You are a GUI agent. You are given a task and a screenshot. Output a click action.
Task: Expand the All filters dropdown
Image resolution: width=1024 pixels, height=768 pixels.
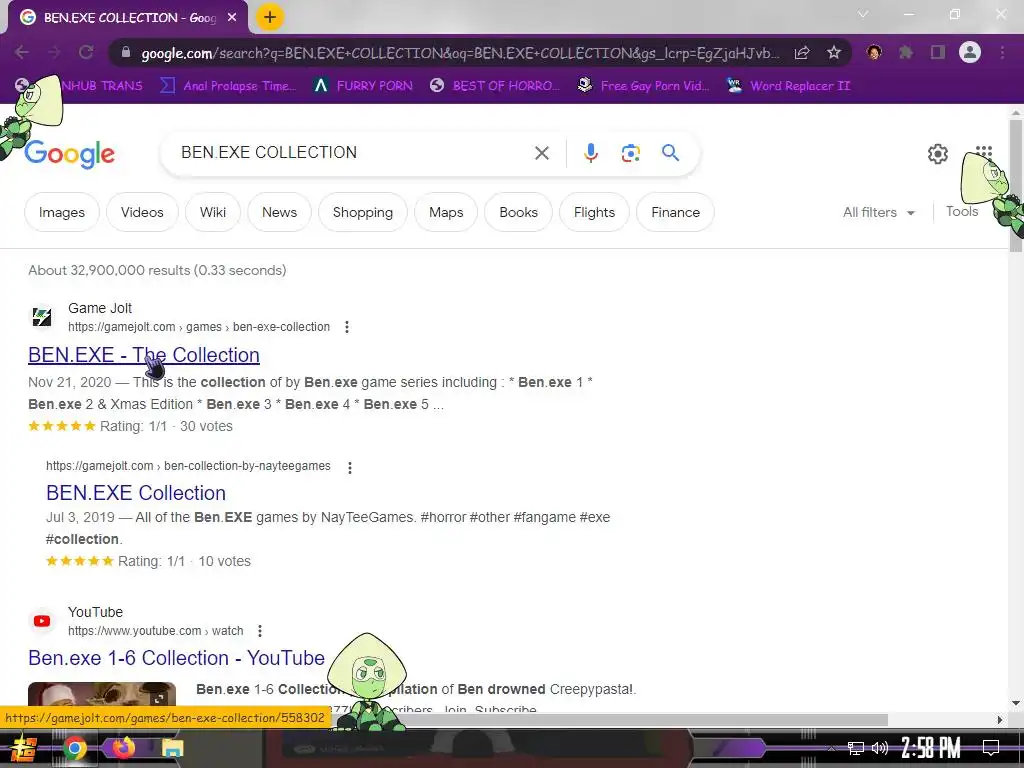coord(878,212)
